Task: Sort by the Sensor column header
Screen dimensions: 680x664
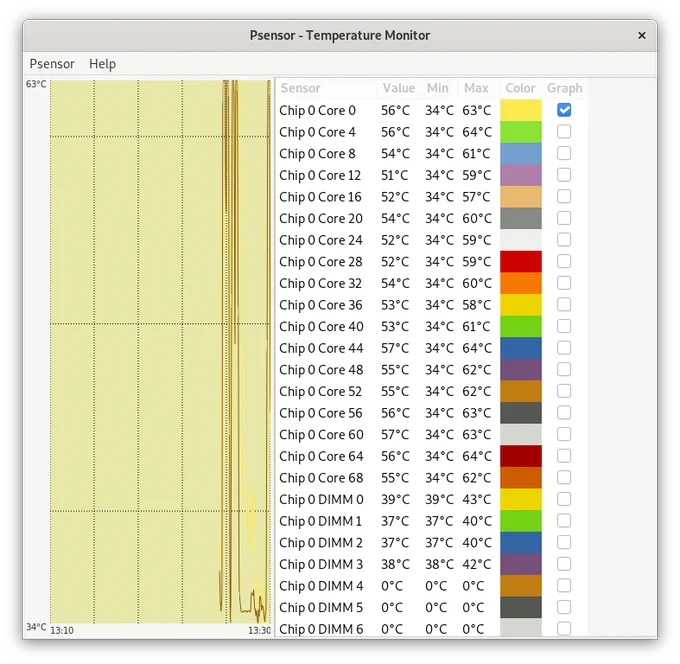Action: click(x=326, y=88)
